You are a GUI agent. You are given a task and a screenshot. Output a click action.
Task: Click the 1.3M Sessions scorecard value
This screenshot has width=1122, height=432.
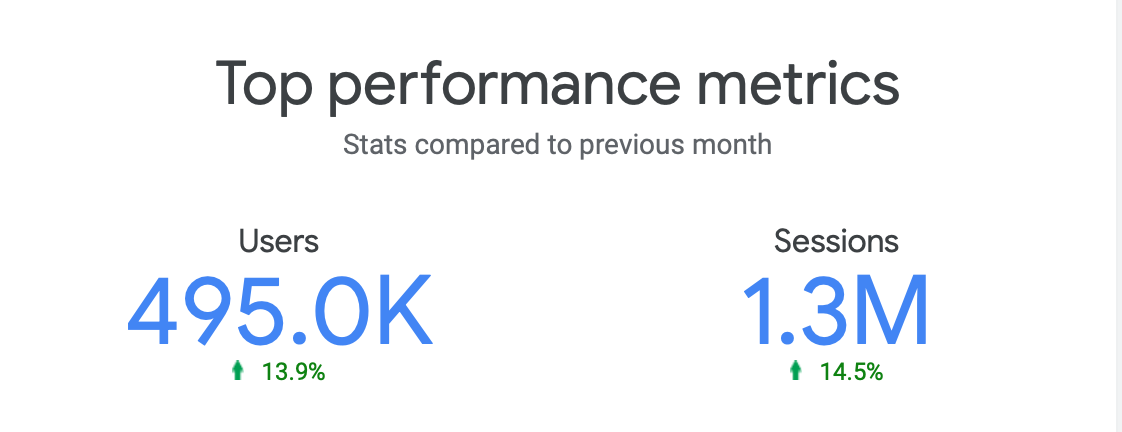click(x=835, y=311)
